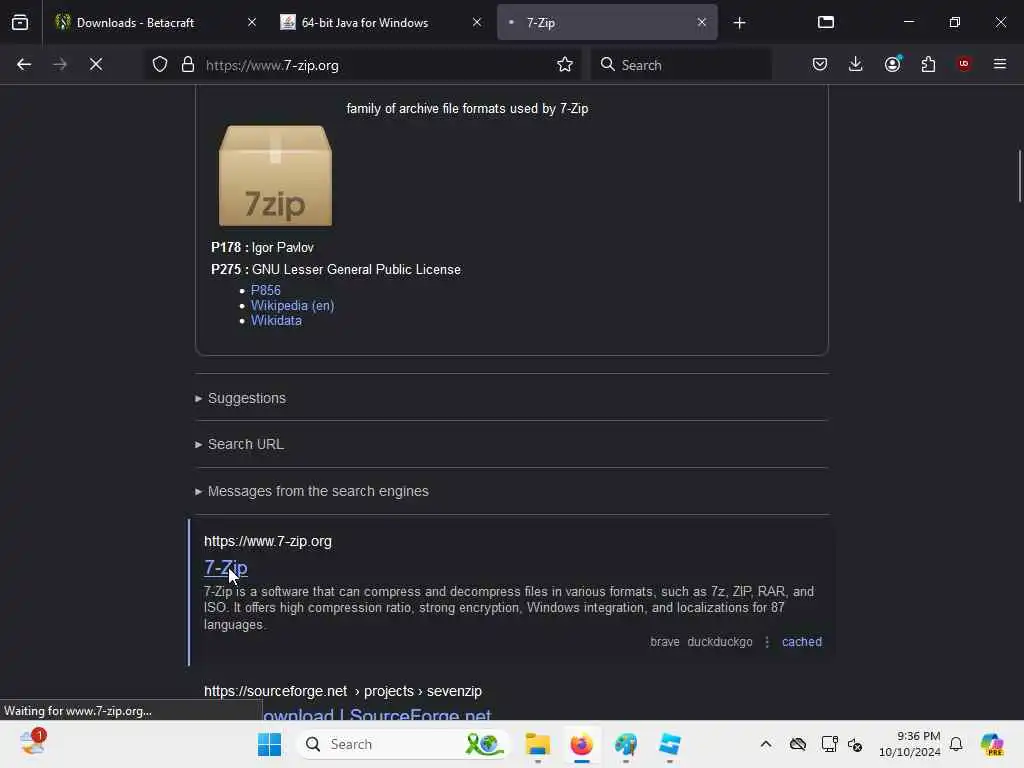Click the taskbar Search box
Screen dimensions: 1024x768
402,744
